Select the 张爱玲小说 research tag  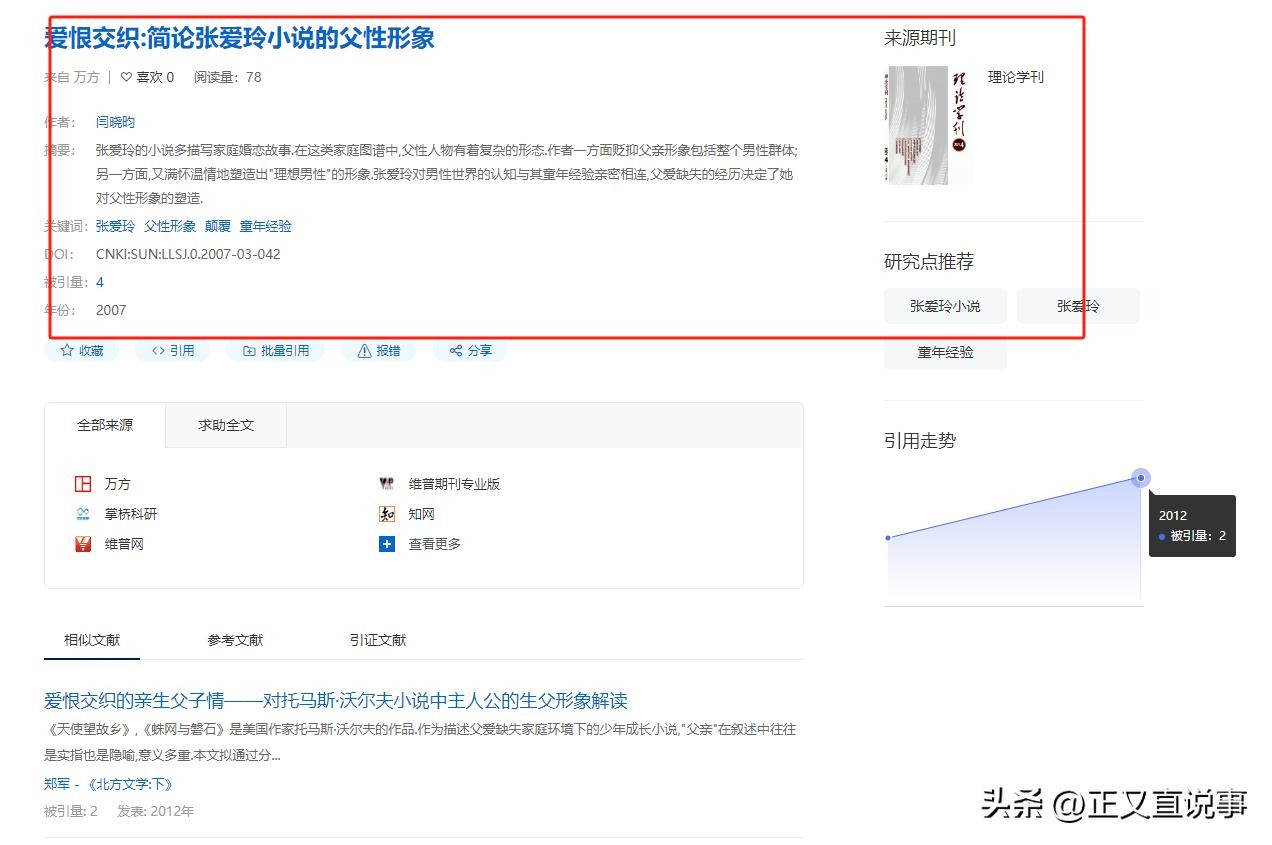[x=945, y=306]
